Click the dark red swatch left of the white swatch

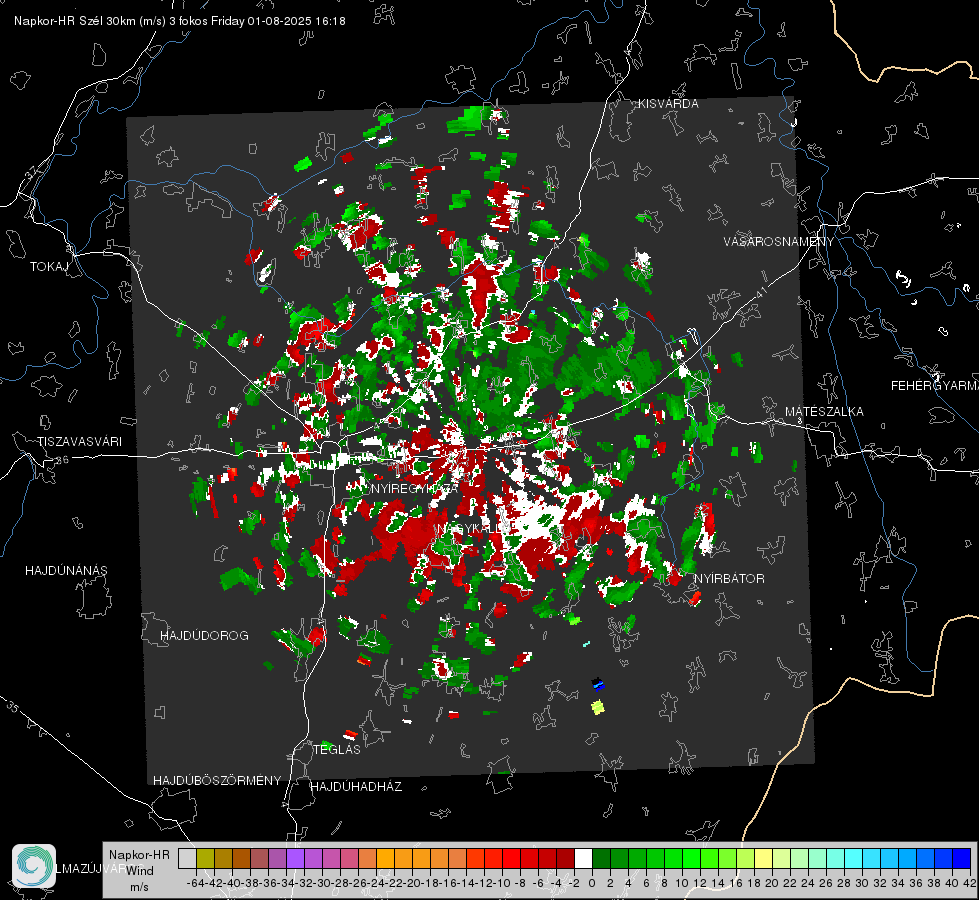coord(565,858)
